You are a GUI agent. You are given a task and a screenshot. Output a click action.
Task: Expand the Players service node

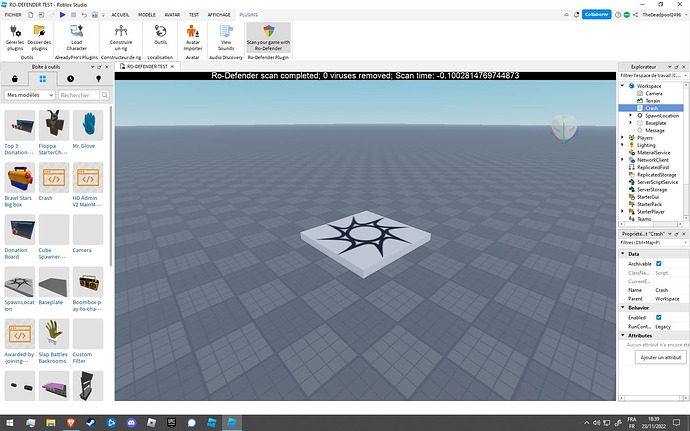pos(622,138)
